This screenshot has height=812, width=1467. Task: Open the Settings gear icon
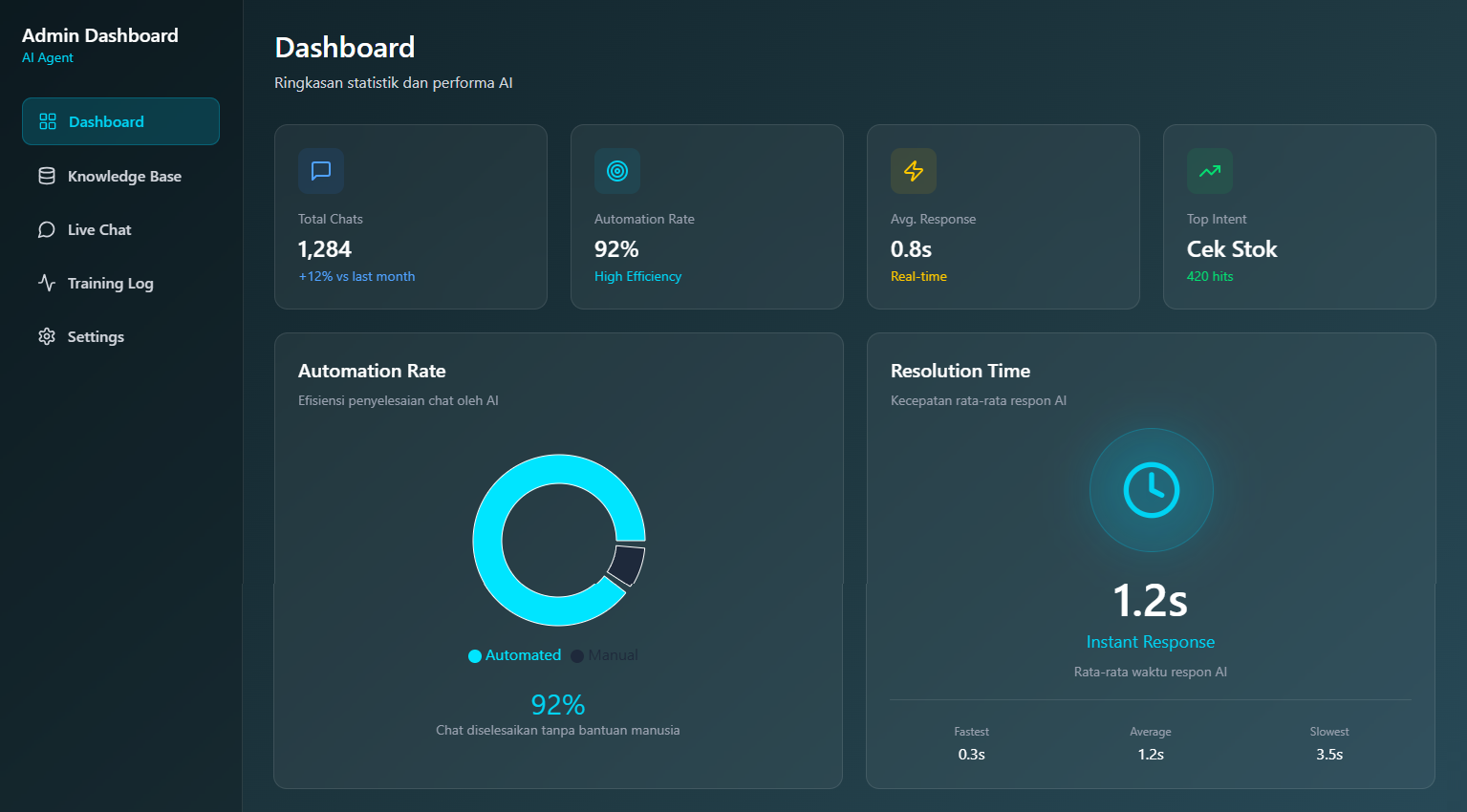[x=46, y=336]
